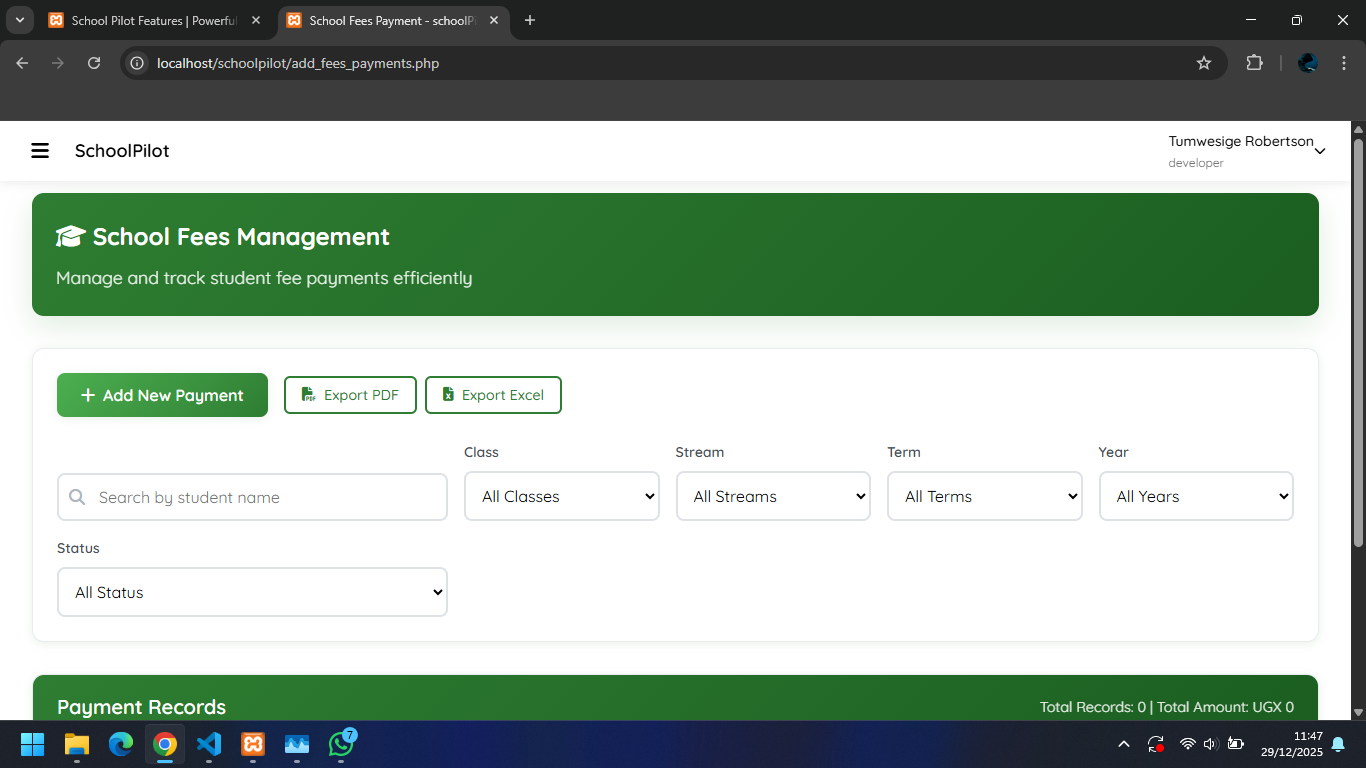Reload the Fees Payment page
The height and width of the screenshot is (768, 1366).
[x=94, y=62]
